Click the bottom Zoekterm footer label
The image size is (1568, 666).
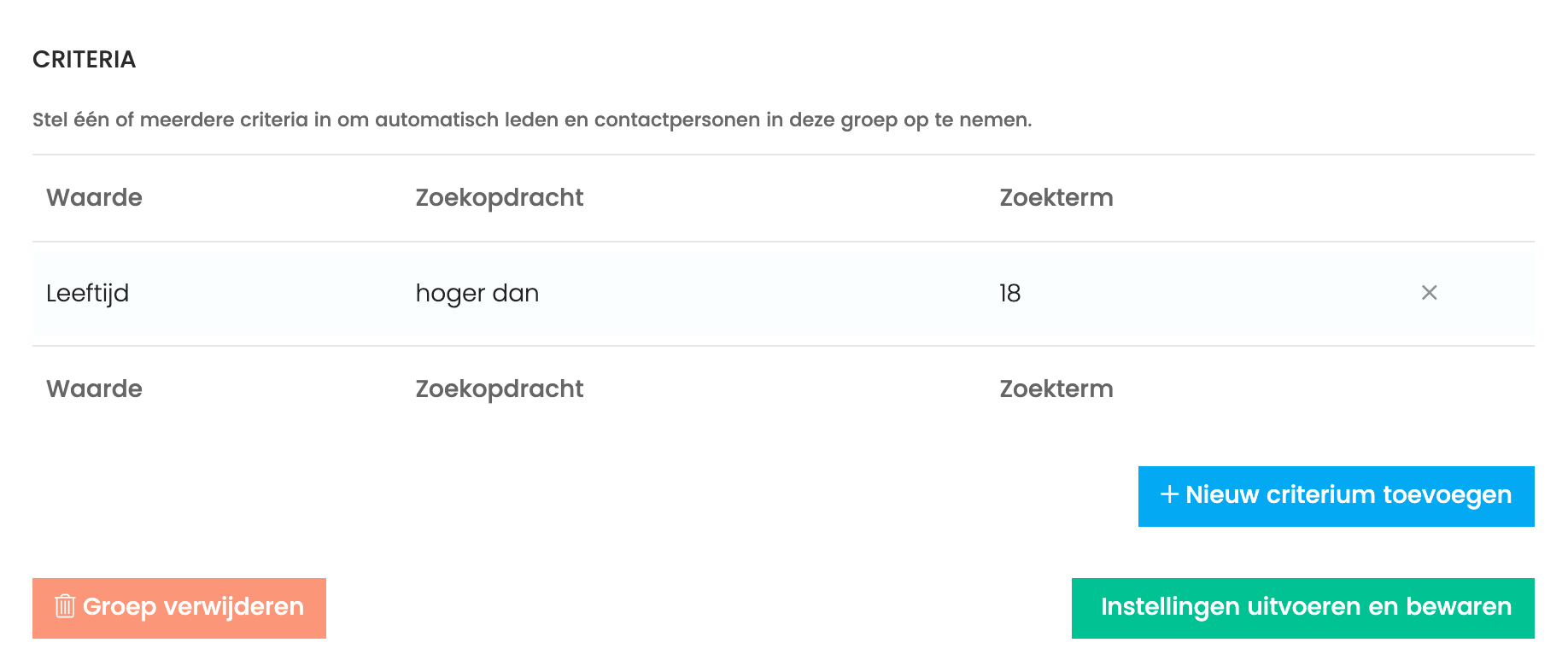(1056, 388)
